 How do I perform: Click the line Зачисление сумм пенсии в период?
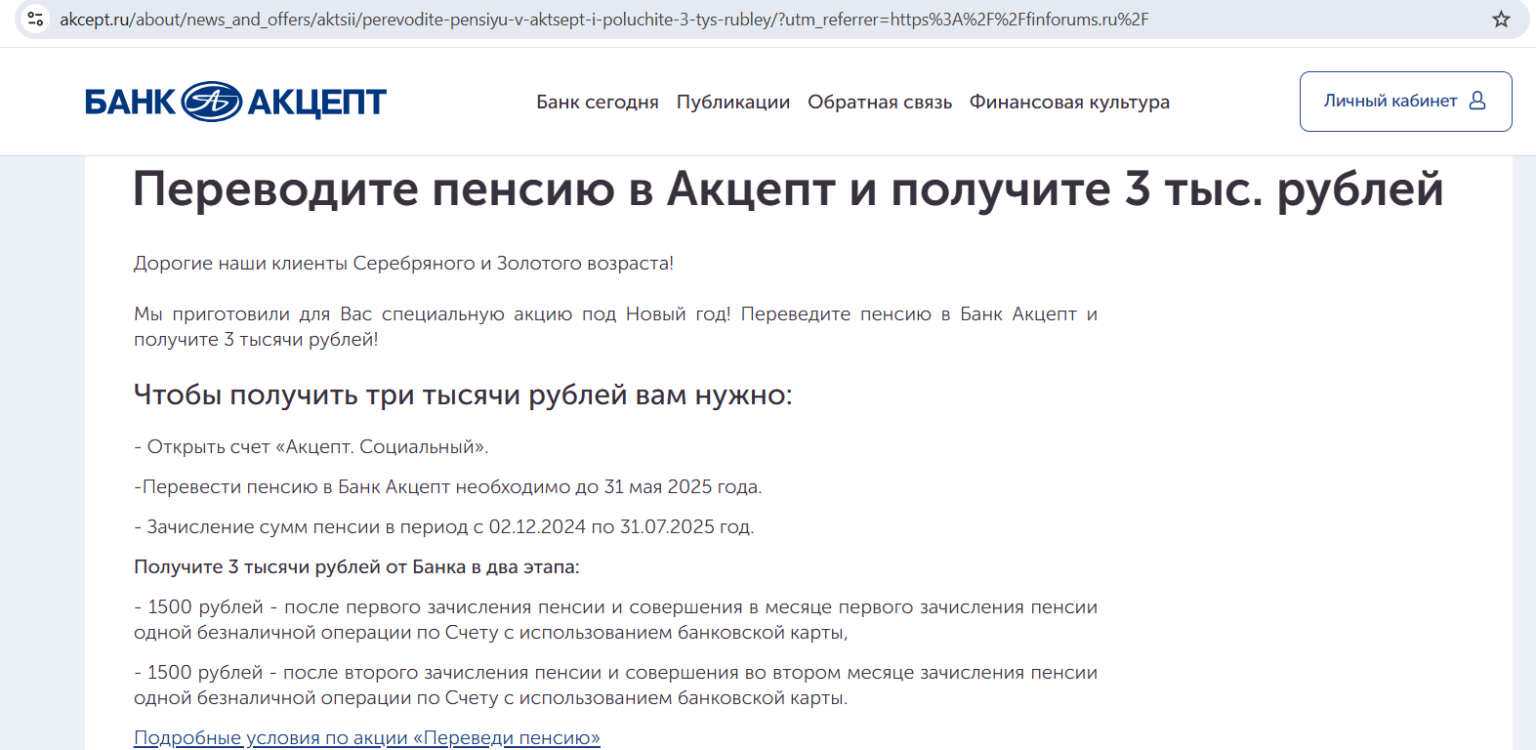click(x=444, y=526)
